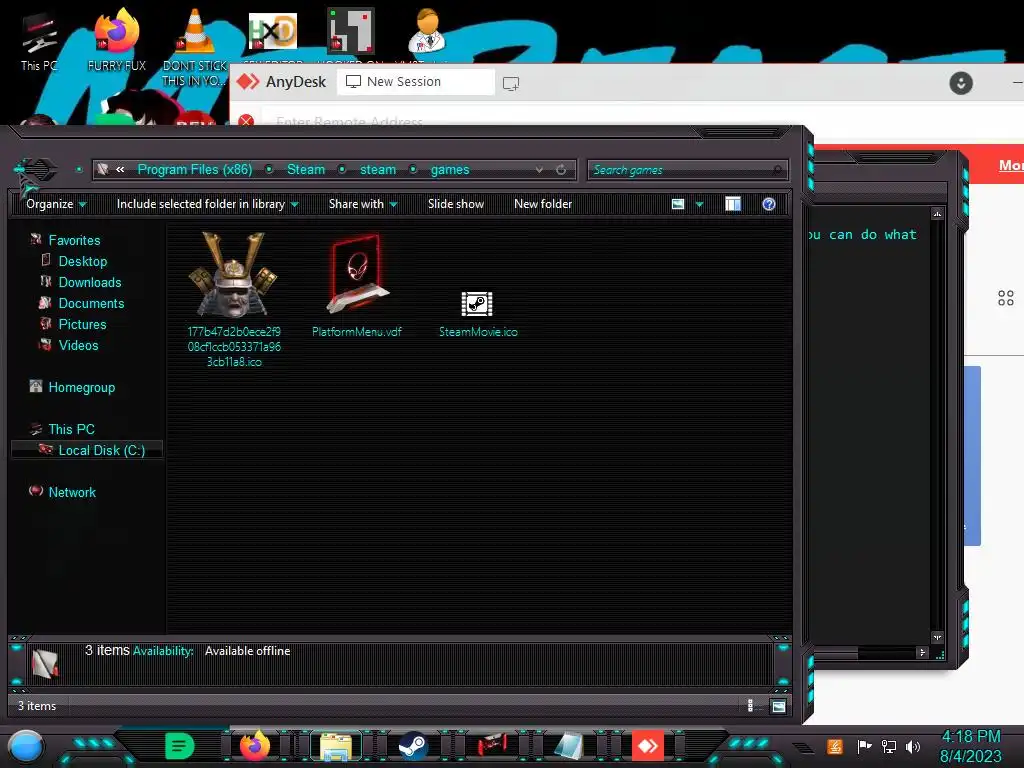This screenshot has height=768, width=1024.
Task: Open Documents in Favorites
Action: [x=91, y=303]
